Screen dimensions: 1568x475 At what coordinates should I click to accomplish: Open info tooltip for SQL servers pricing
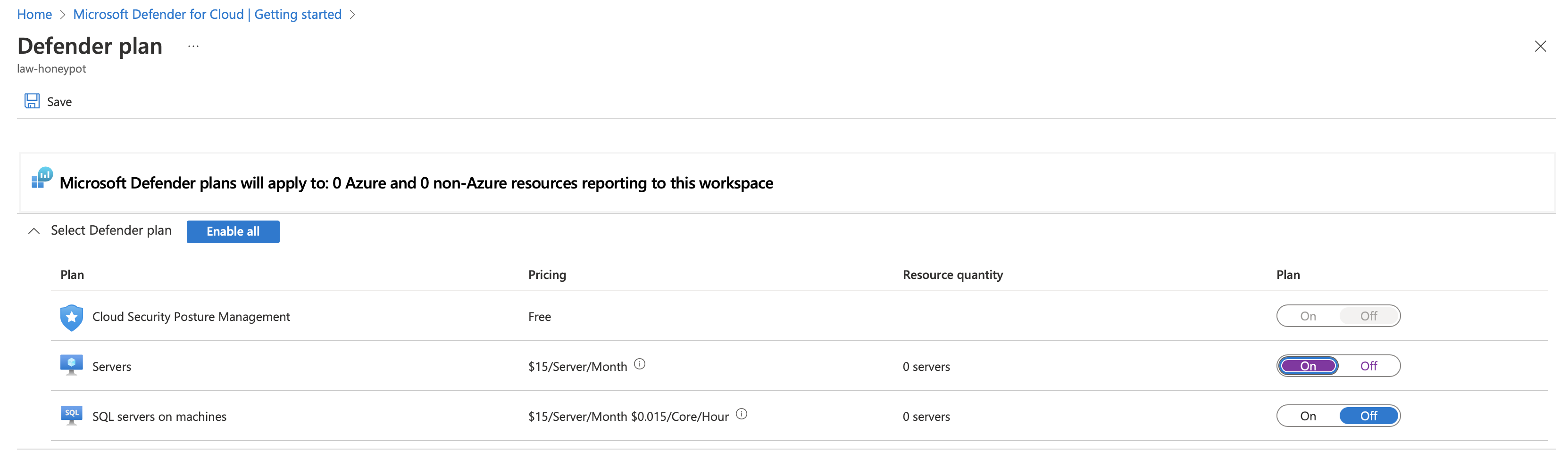pos(742,414)
